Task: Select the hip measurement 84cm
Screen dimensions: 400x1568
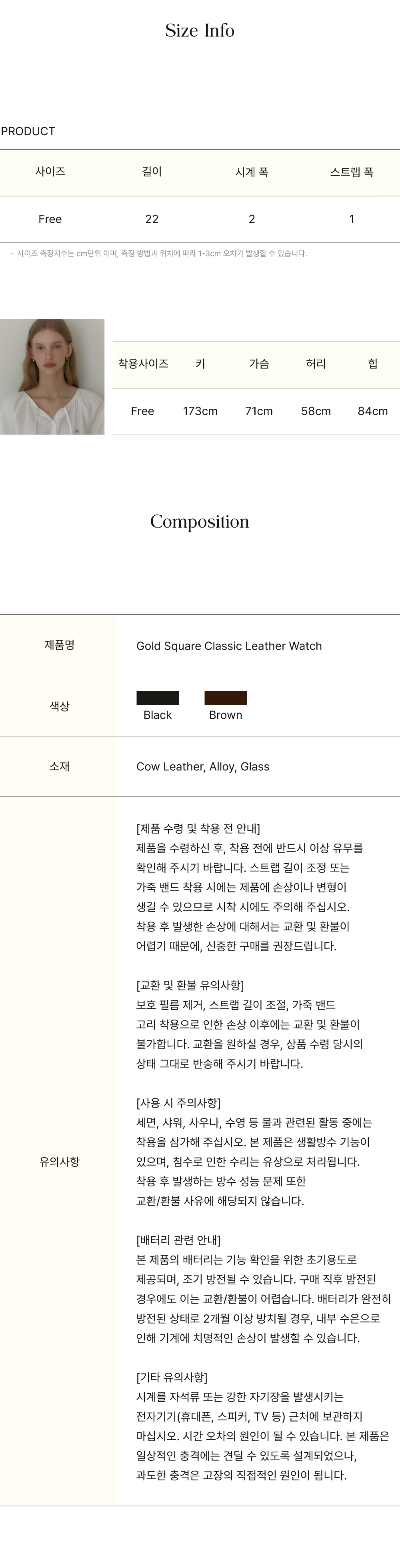Action: coord(373,411)
